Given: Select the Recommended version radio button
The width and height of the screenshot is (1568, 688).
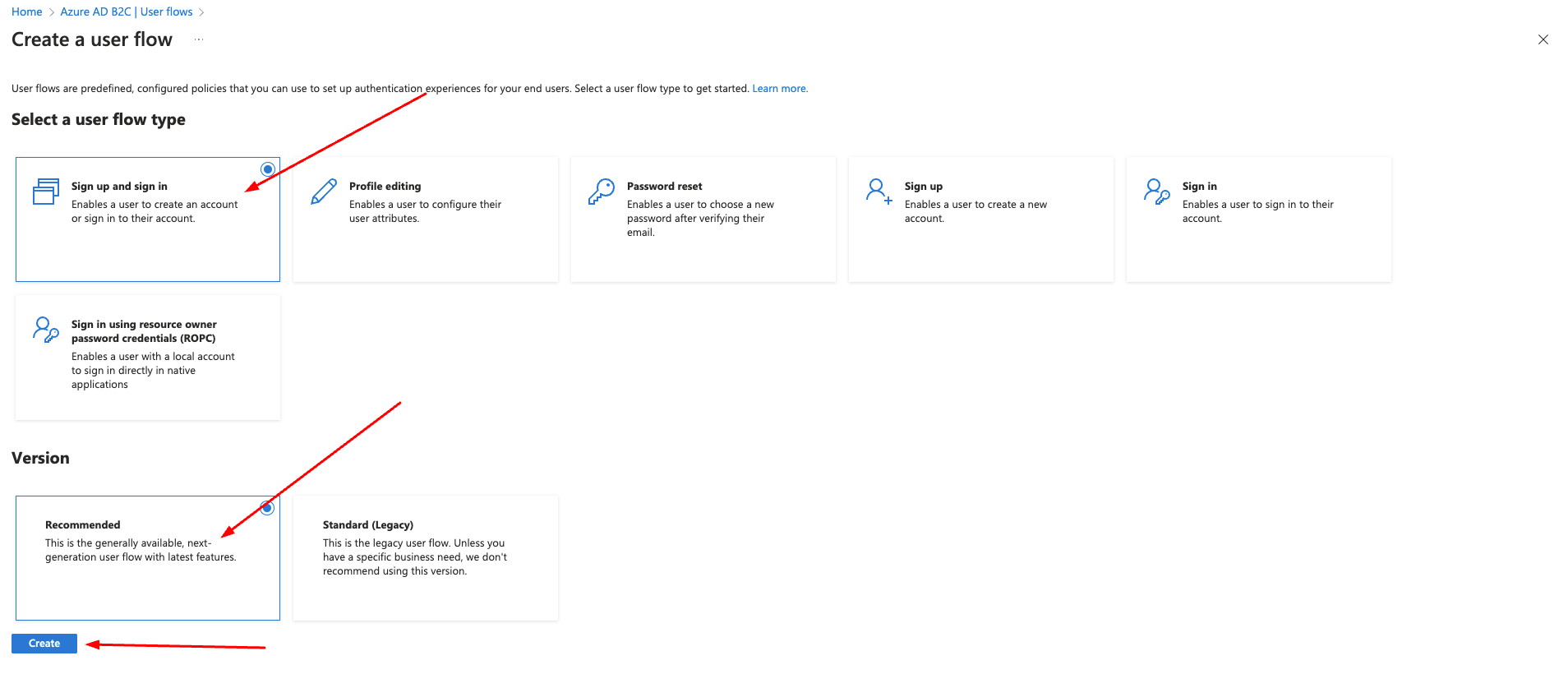Looking at the screenshot, I should click(267, 508).
